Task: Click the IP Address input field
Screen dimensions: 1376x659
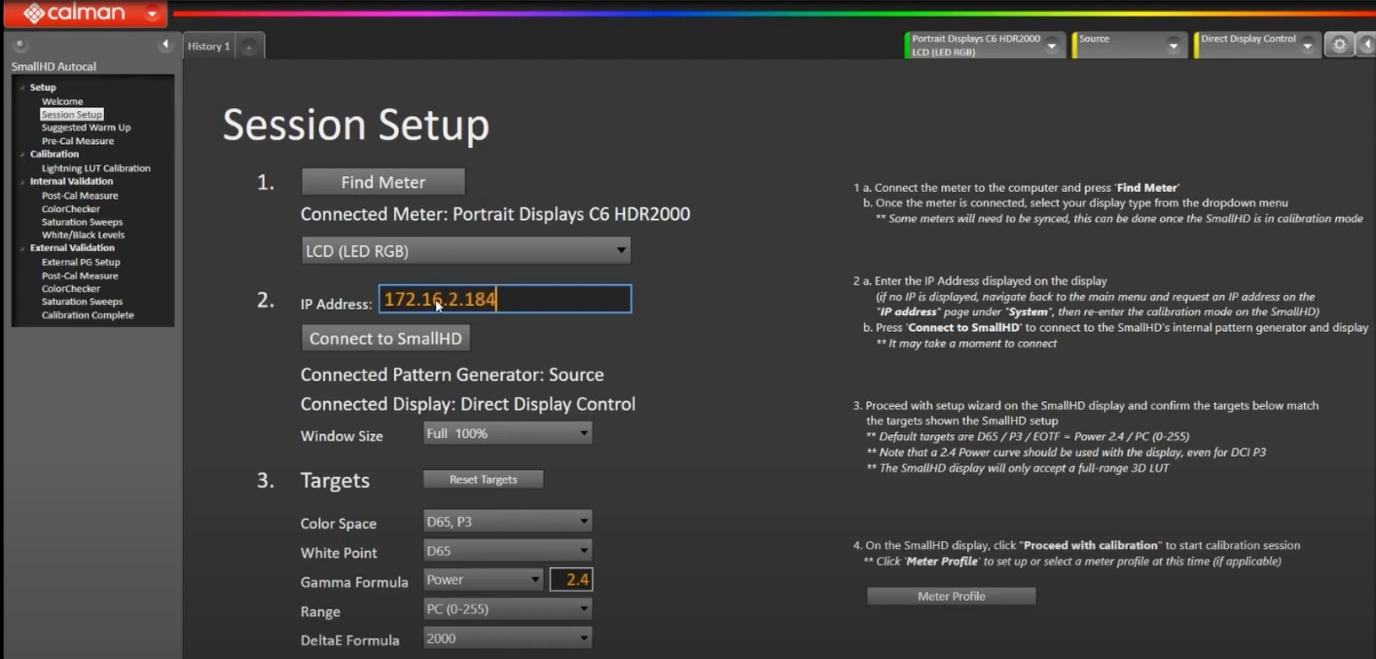Action: (505, 299)
